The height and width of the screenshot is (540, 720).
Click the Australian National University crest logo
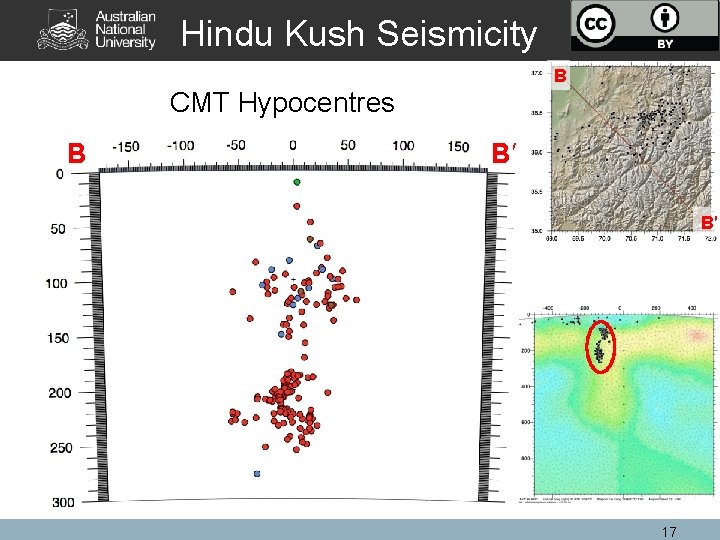point(63,30)
